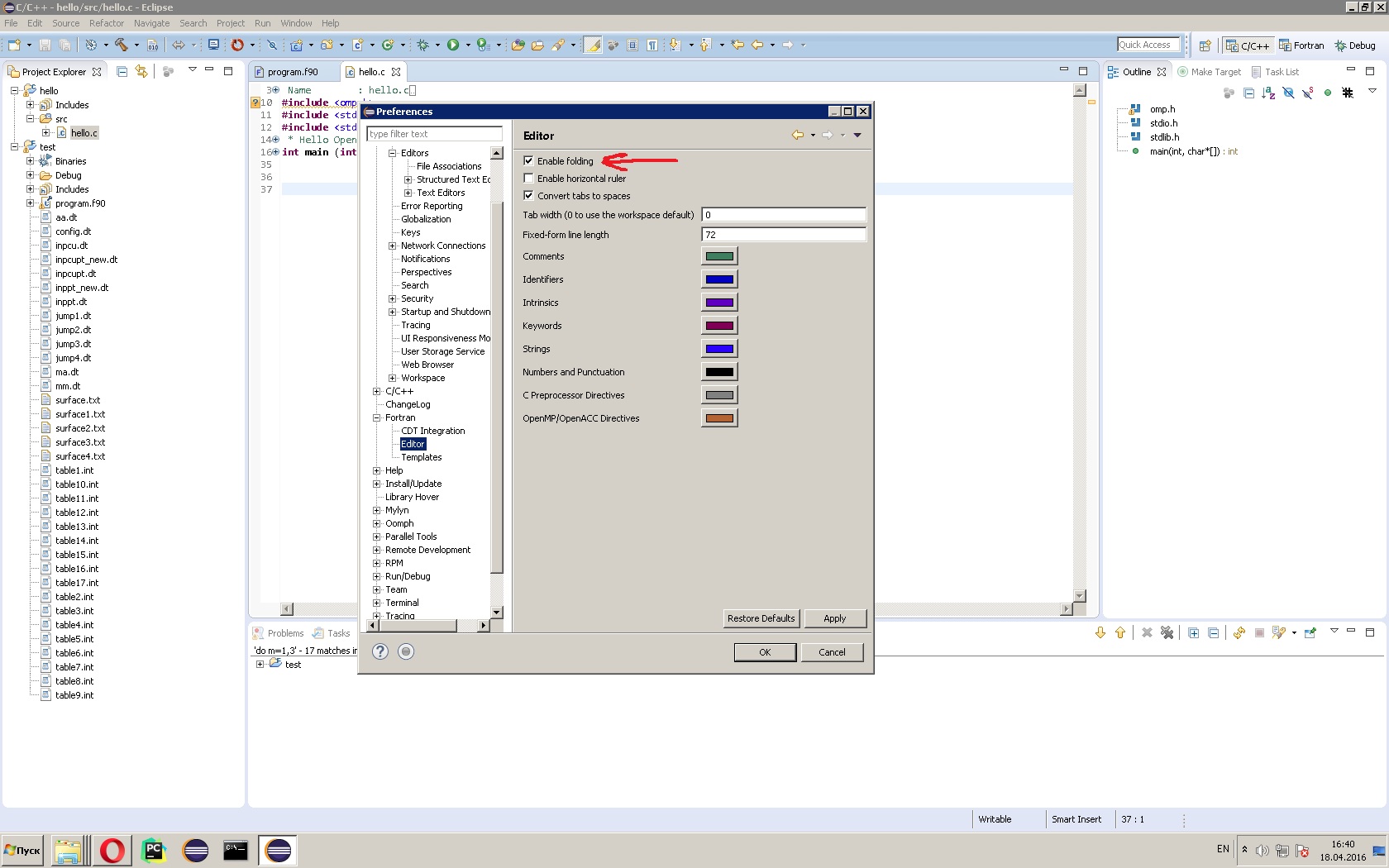Disable the Enable folding checkbox

528,161
